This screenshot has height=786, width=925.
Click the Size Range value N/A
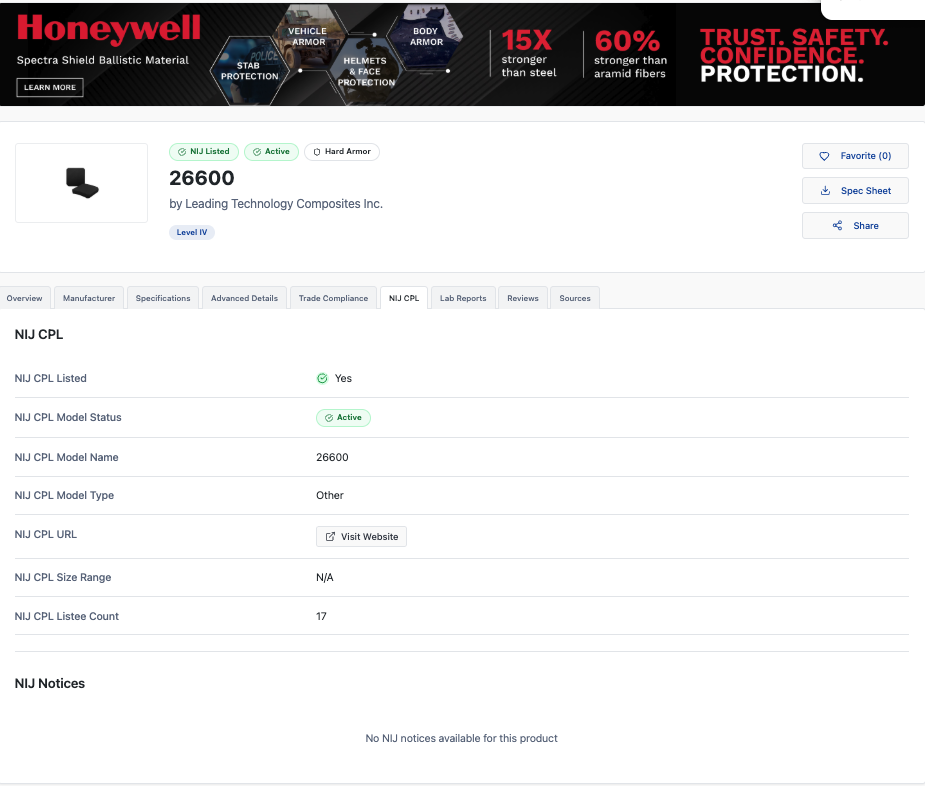click(324, 577)
